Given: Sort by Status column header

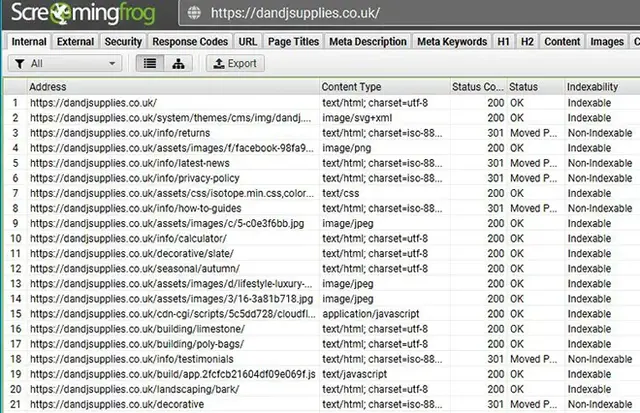Looking at the screenshot, I should [536, 87].
